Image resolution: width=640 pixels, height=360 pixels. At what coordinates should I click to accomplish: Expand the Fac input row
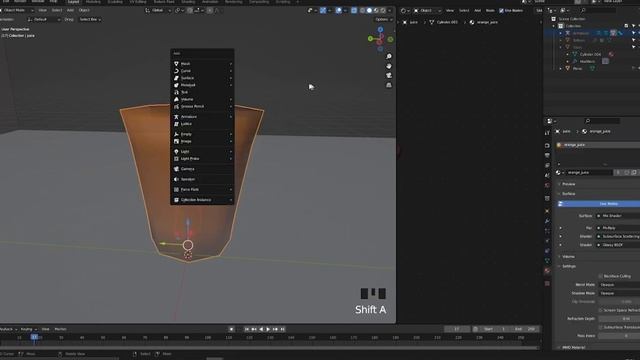click(x=560, y=228)
